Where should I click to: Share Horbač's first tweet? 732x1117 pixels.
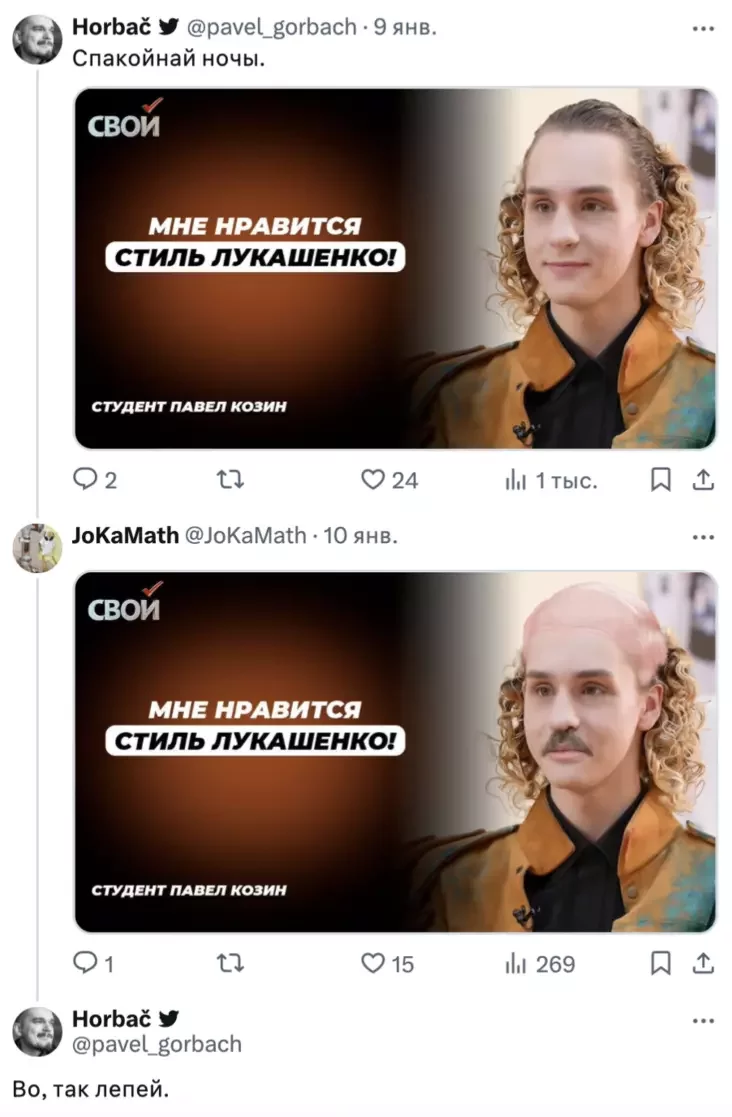[703, 479]
